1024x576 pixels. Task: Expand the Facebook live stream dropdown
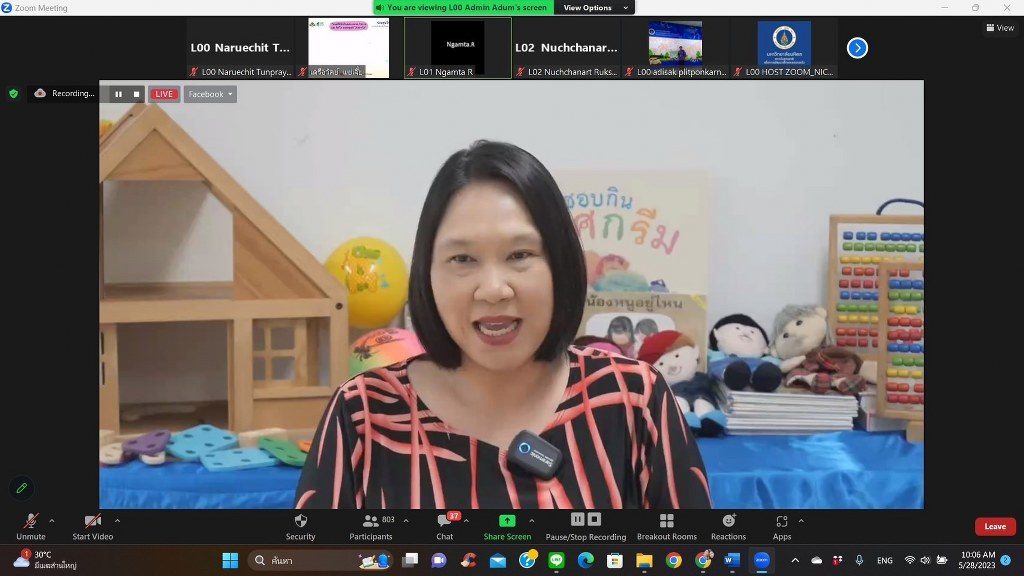(x=210, y=94)
